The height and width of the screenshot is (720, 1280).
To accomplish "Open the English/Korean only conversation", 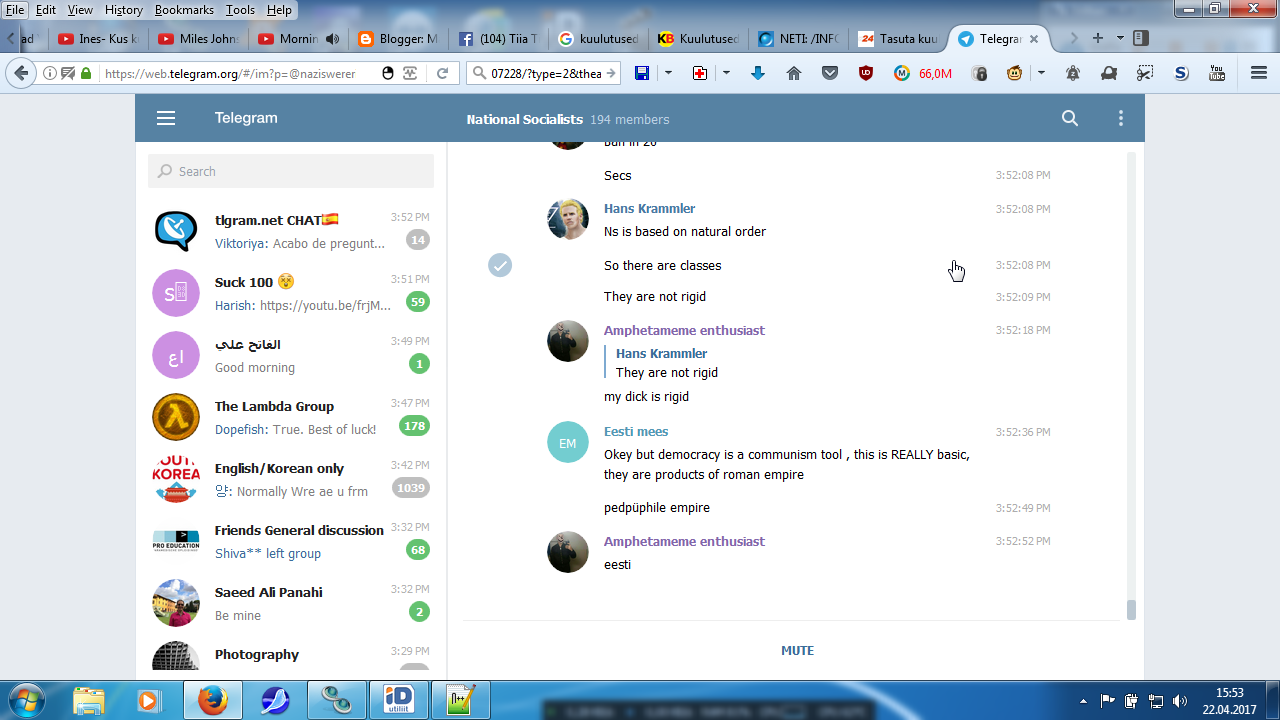I will [x=291, y=479].
